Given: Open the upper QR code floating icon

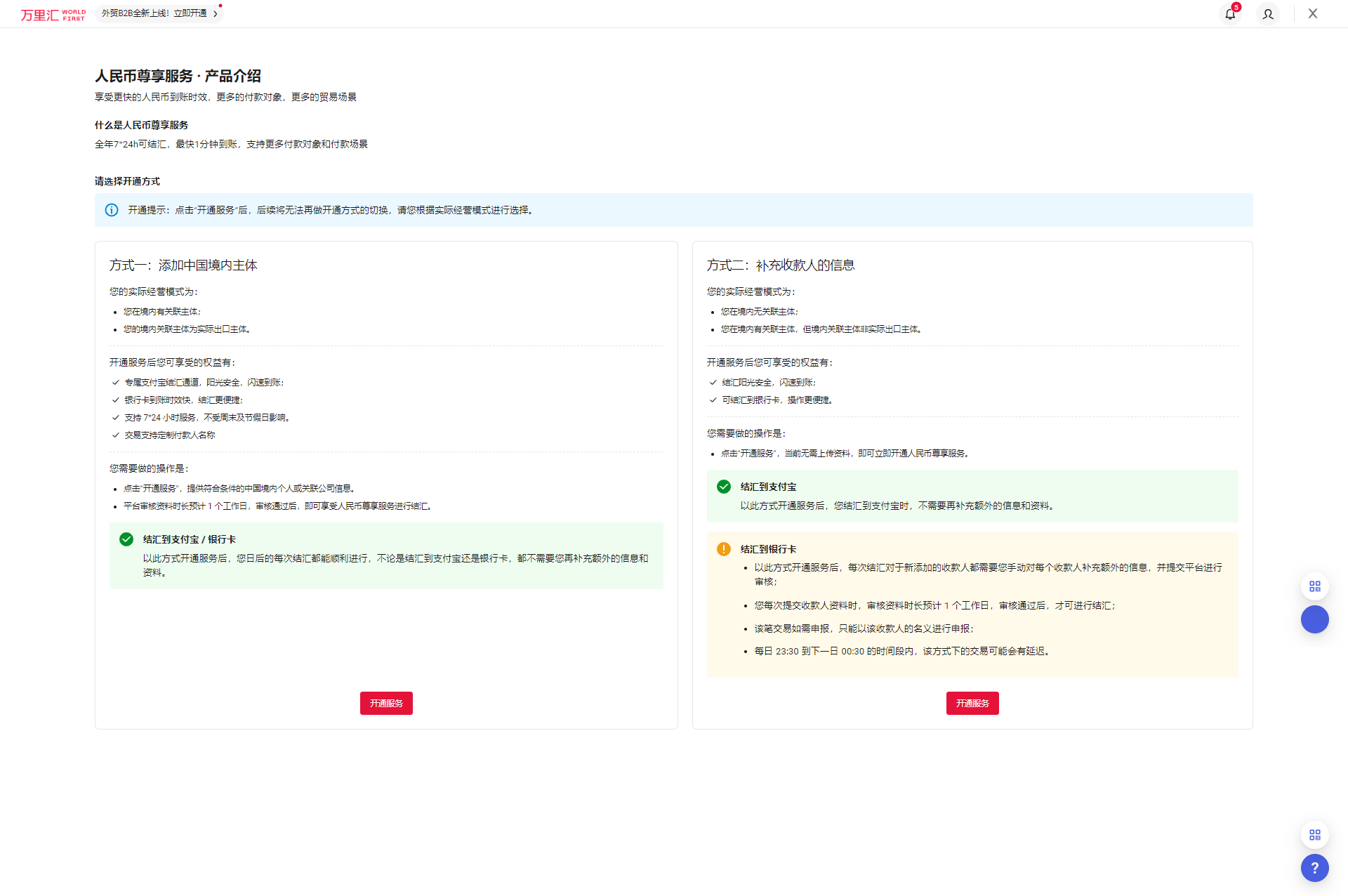Looking at the screenshot, I should pyautogui.click(x=1314, y=586).
